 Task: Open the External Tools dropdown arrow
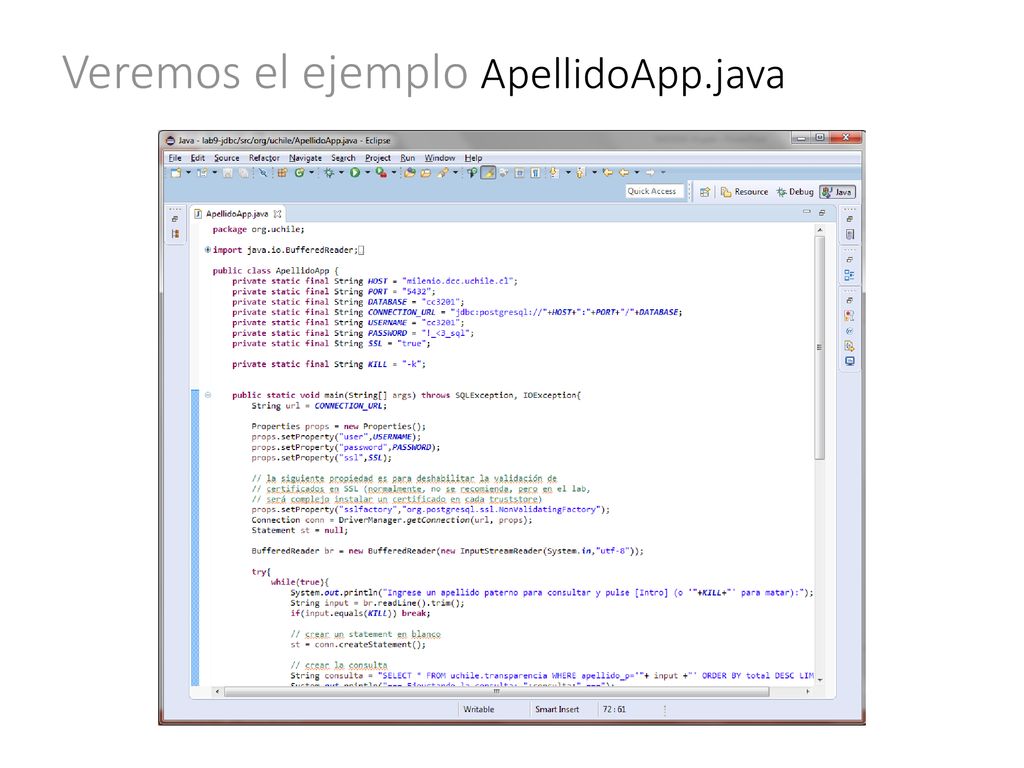[x=394, y=172]
